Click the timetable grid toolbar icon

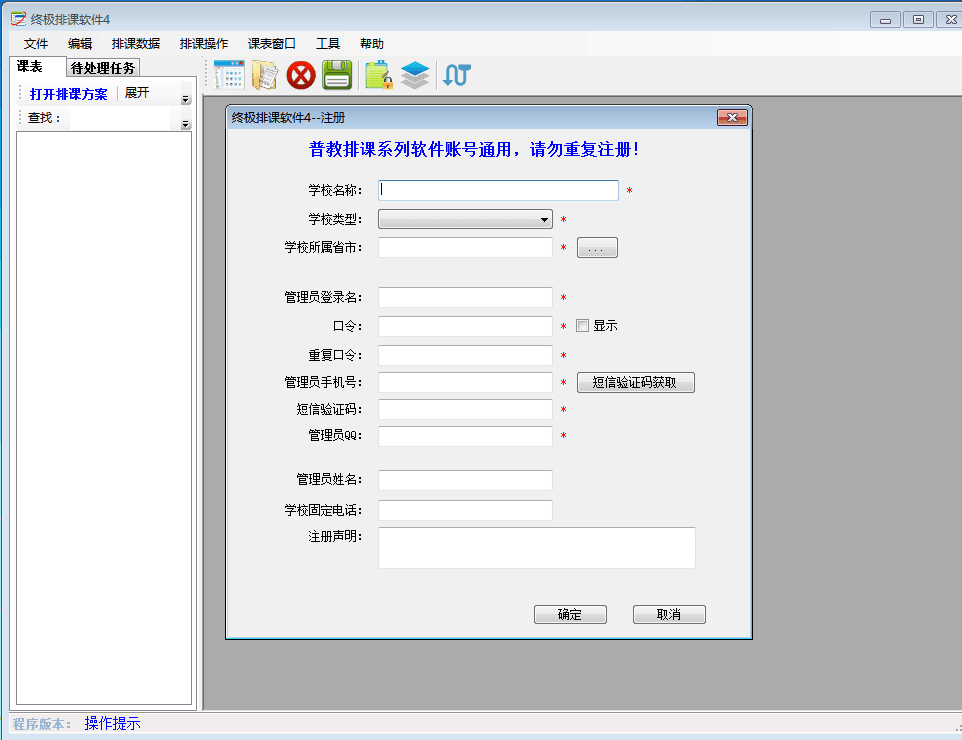click(x=229, y=75)
